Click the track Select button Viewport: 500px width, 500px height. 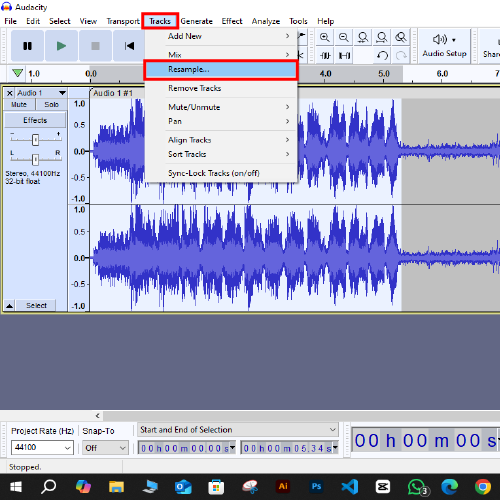pos(36,305)
